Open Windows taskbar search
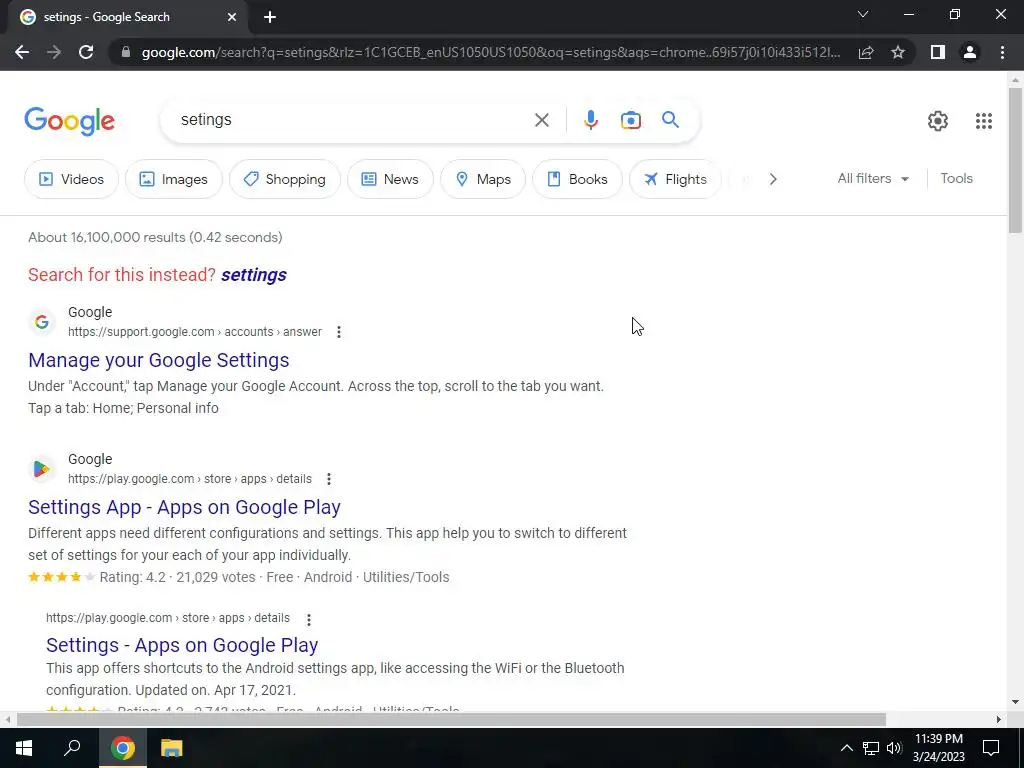 (x=72, y=748)
